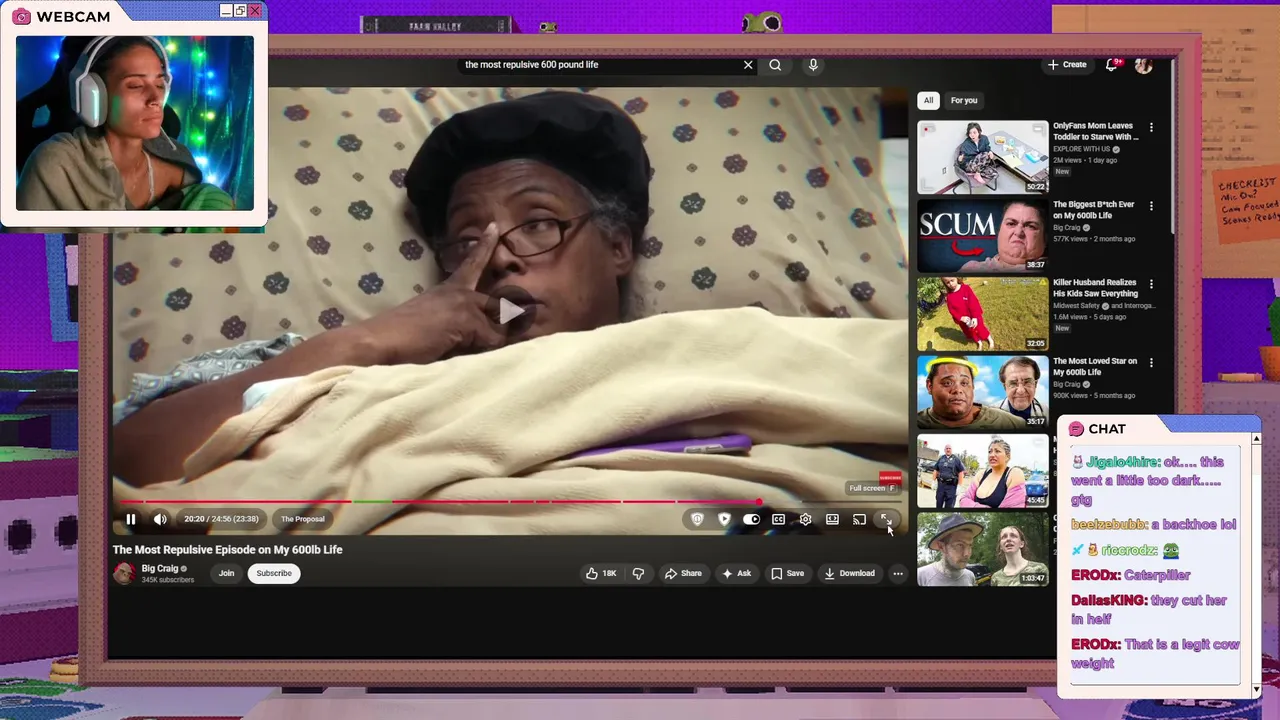Toggle closed captions CC button
Viewport: 1280px width, 720px height.
coord(778,519)
